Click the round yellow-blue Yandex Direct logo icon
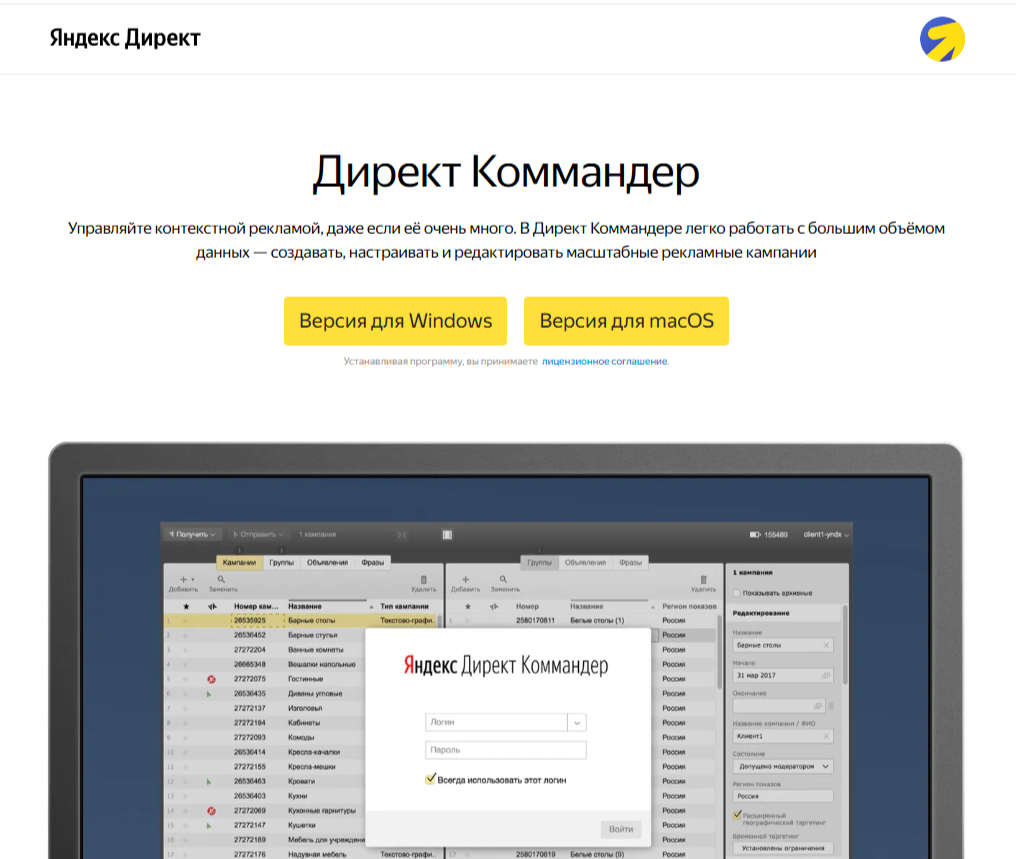This screenshot has width=1016, height=859. 942,39
